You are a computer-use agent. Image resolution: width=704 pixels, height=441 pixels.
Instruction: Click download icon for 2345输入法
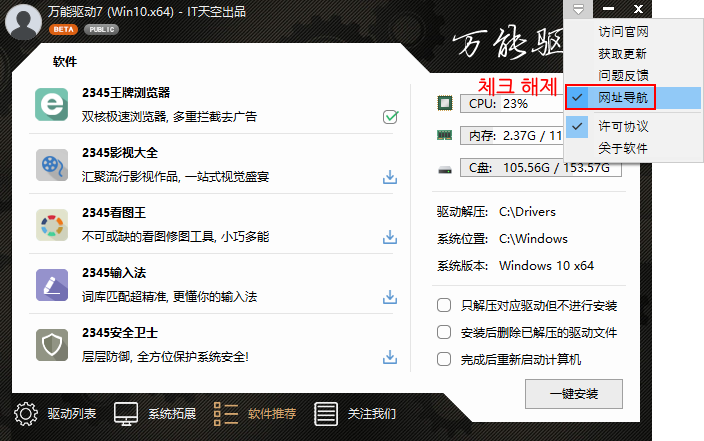(x=390, y=297)
